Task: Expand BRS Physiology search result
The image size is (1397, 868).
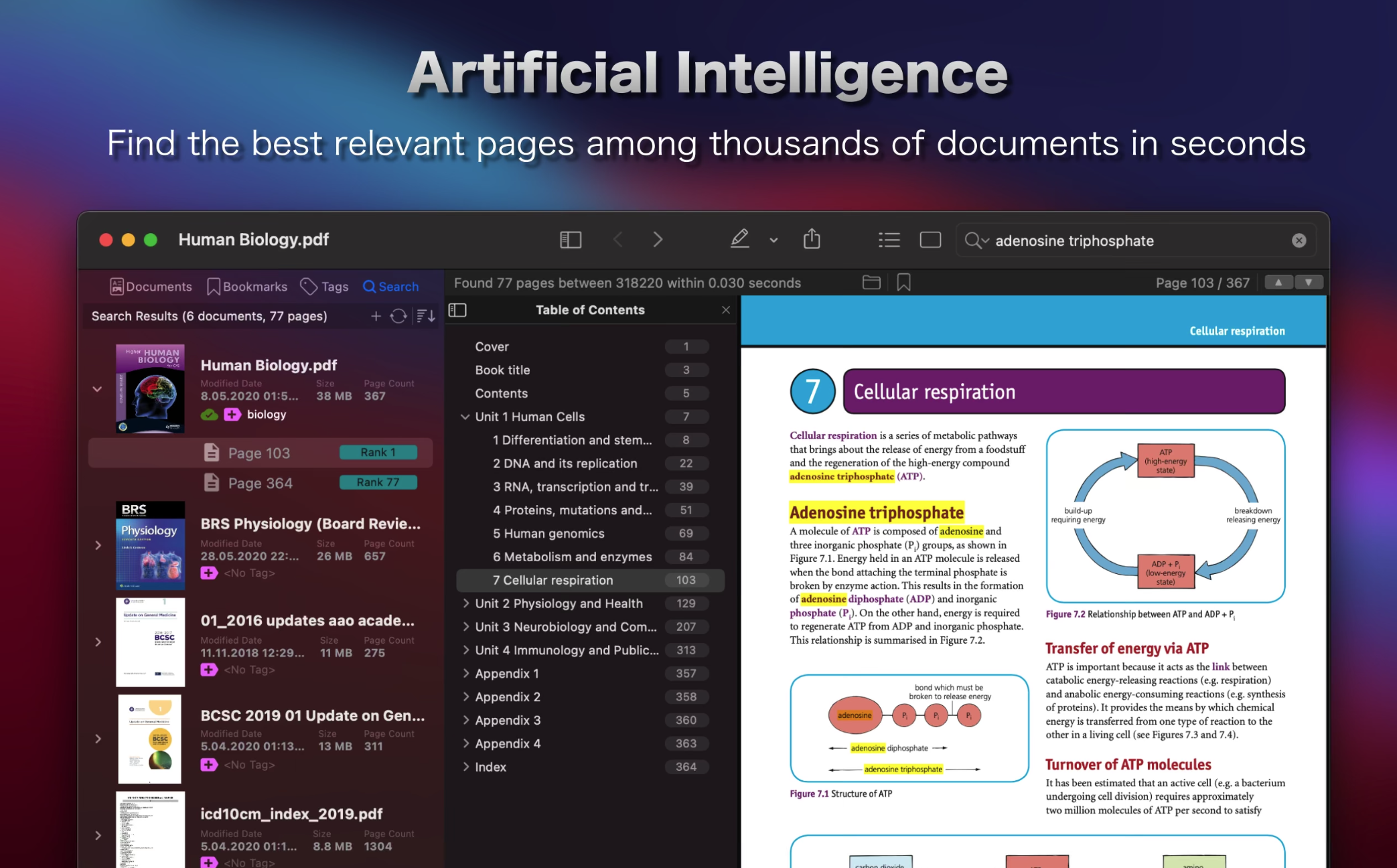Action: tap(98, 545)
